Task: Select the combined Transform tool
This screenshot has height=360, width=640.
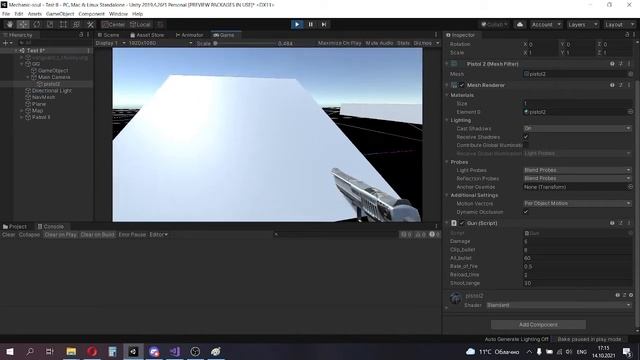Action: click(76, 24)
